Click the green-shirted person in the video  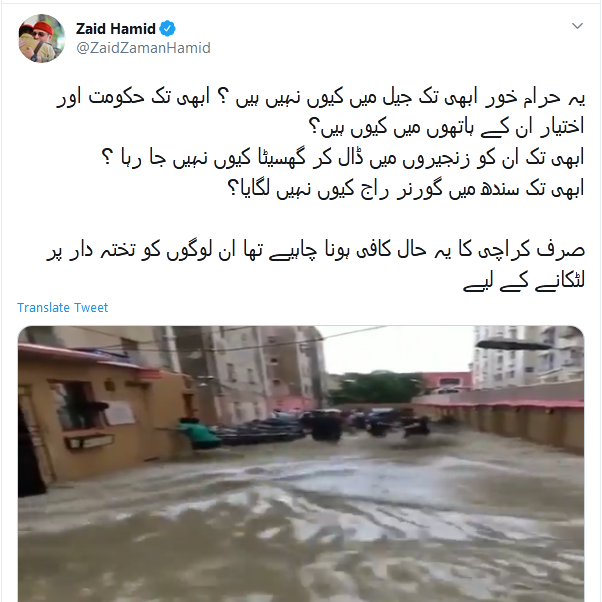(x=198, y=433)
